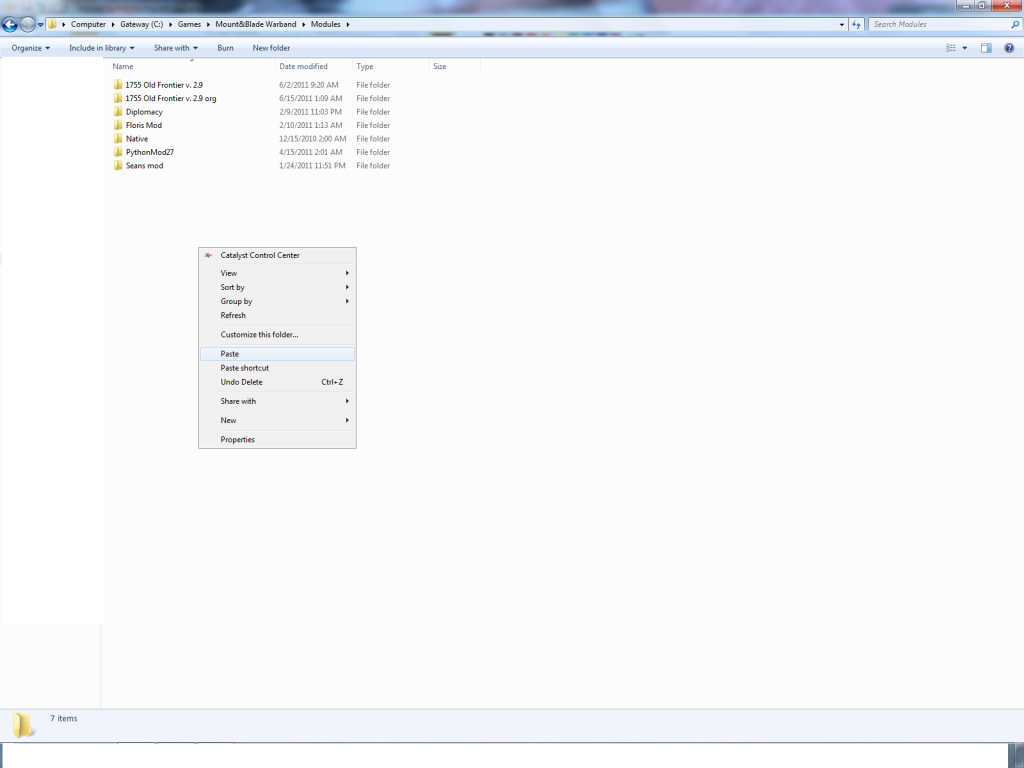Click the Catalyst Control Center menu icon

208,256
